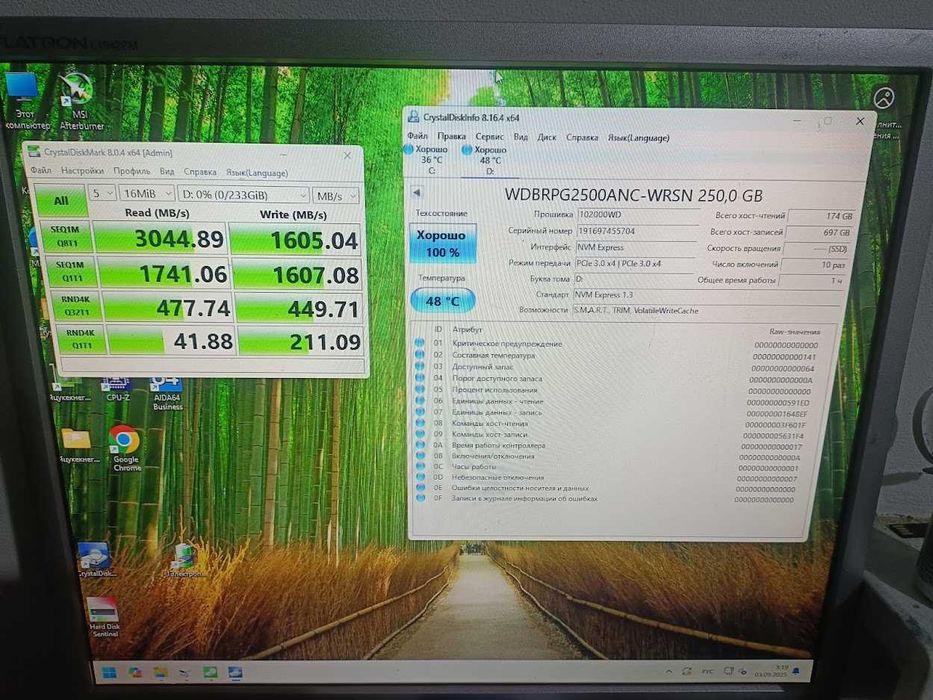933x700 pixels.
Task: Click status icon of Небезопасные отключения row
Action: 421,477
